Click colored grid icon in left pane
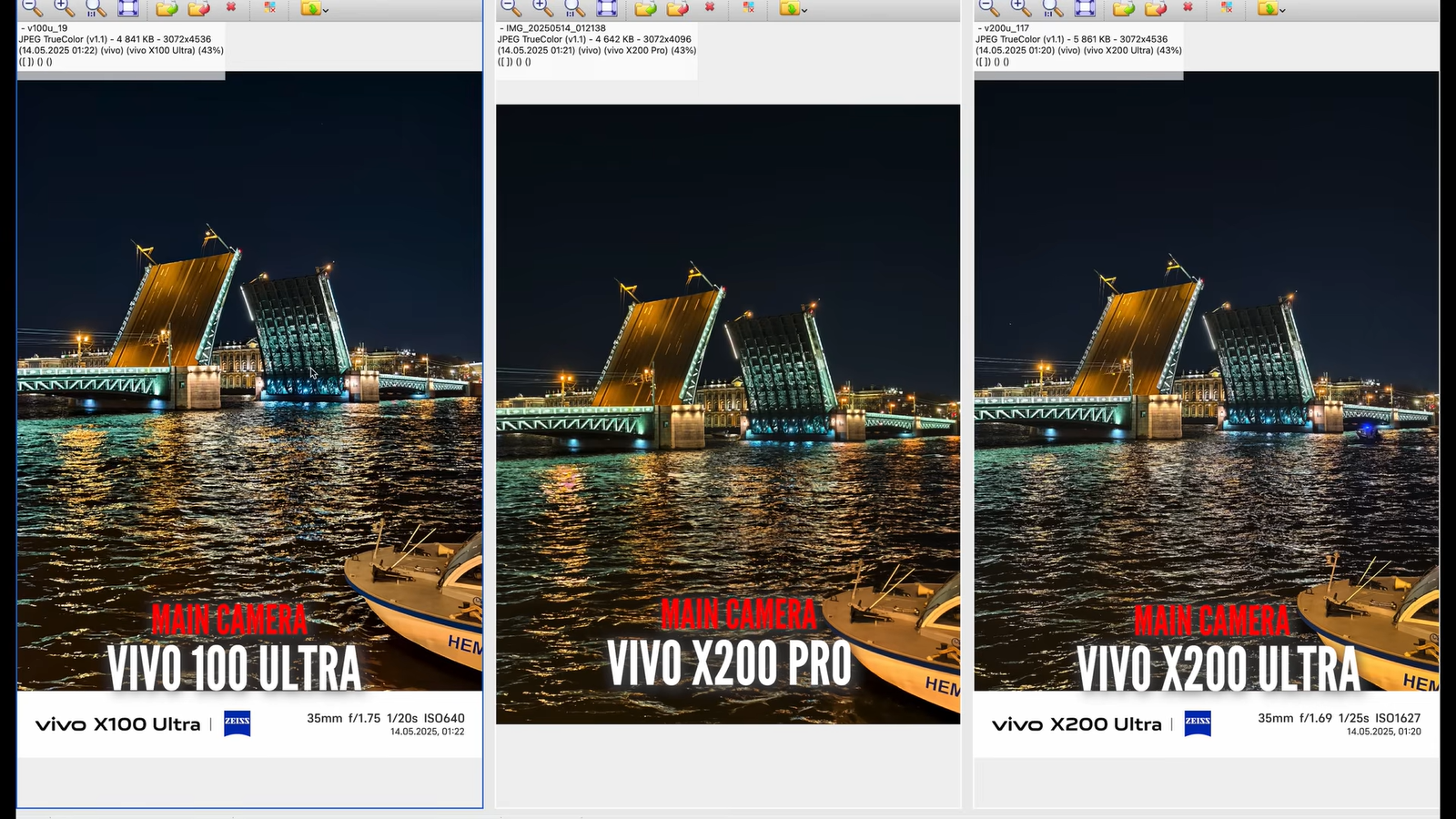The image size is (1456, 819). click(270, 7)
